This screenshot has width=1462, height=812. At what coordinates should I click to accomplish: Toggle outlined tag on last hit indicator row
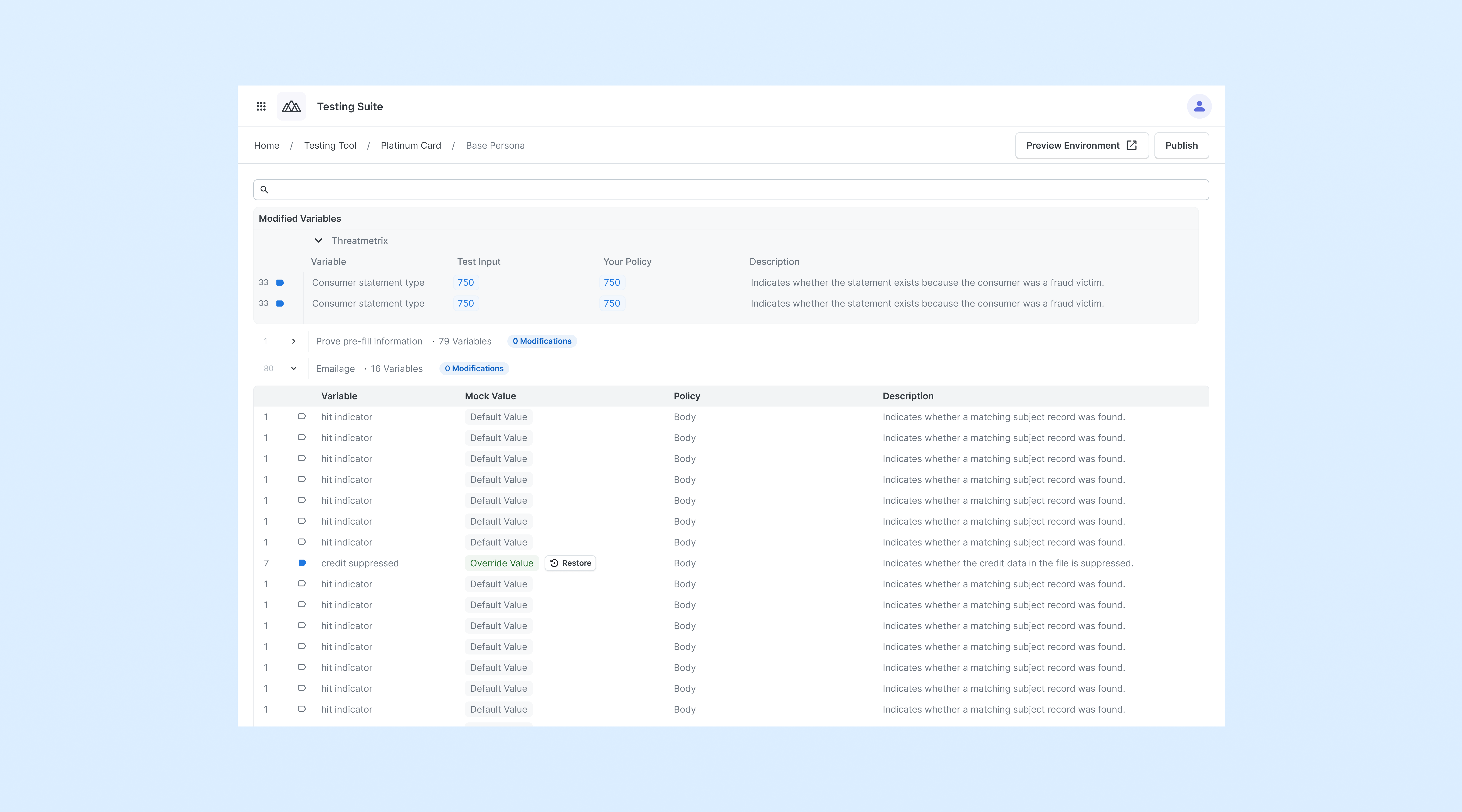click(x=302, y=709)
